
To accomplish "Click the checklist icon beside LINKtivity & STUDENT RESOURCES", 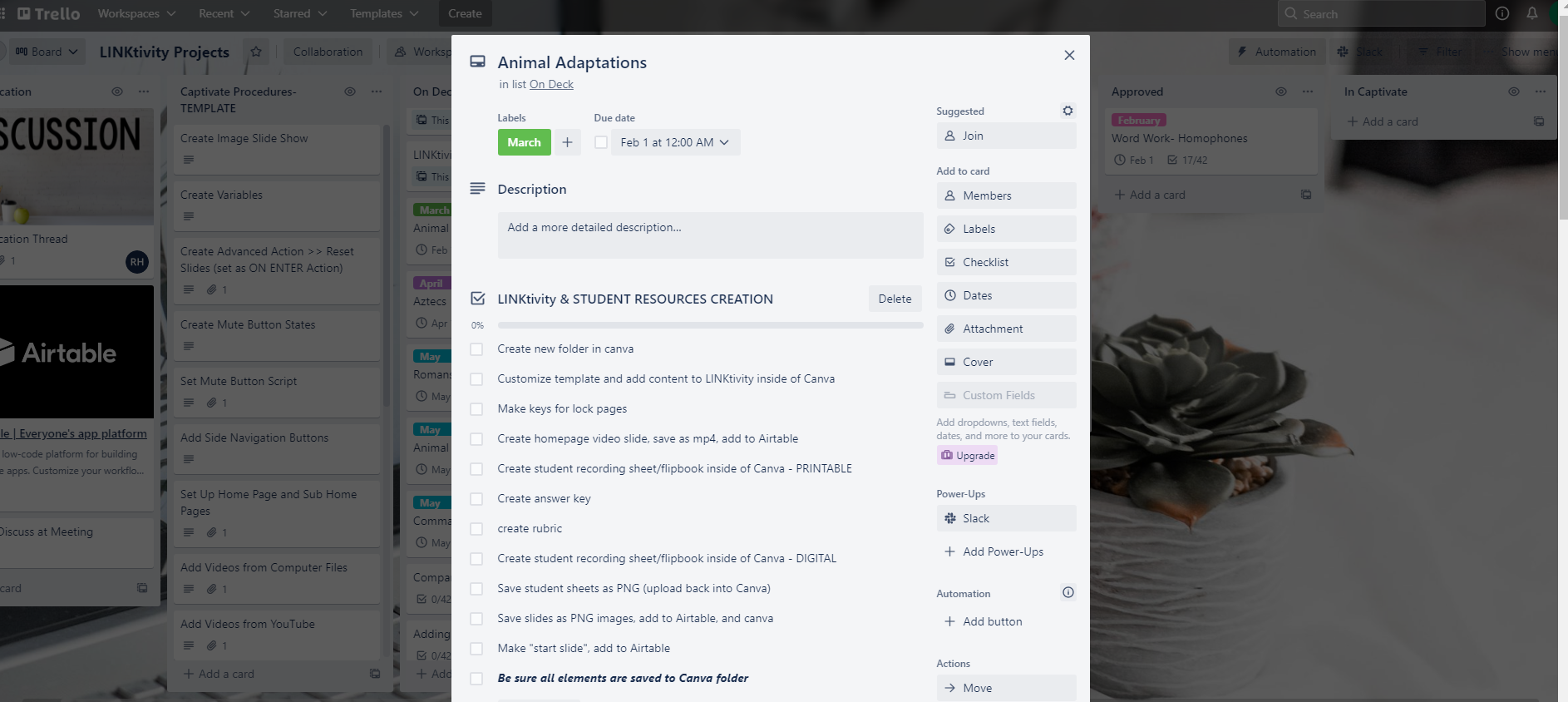I will click(x=477, y=299).
